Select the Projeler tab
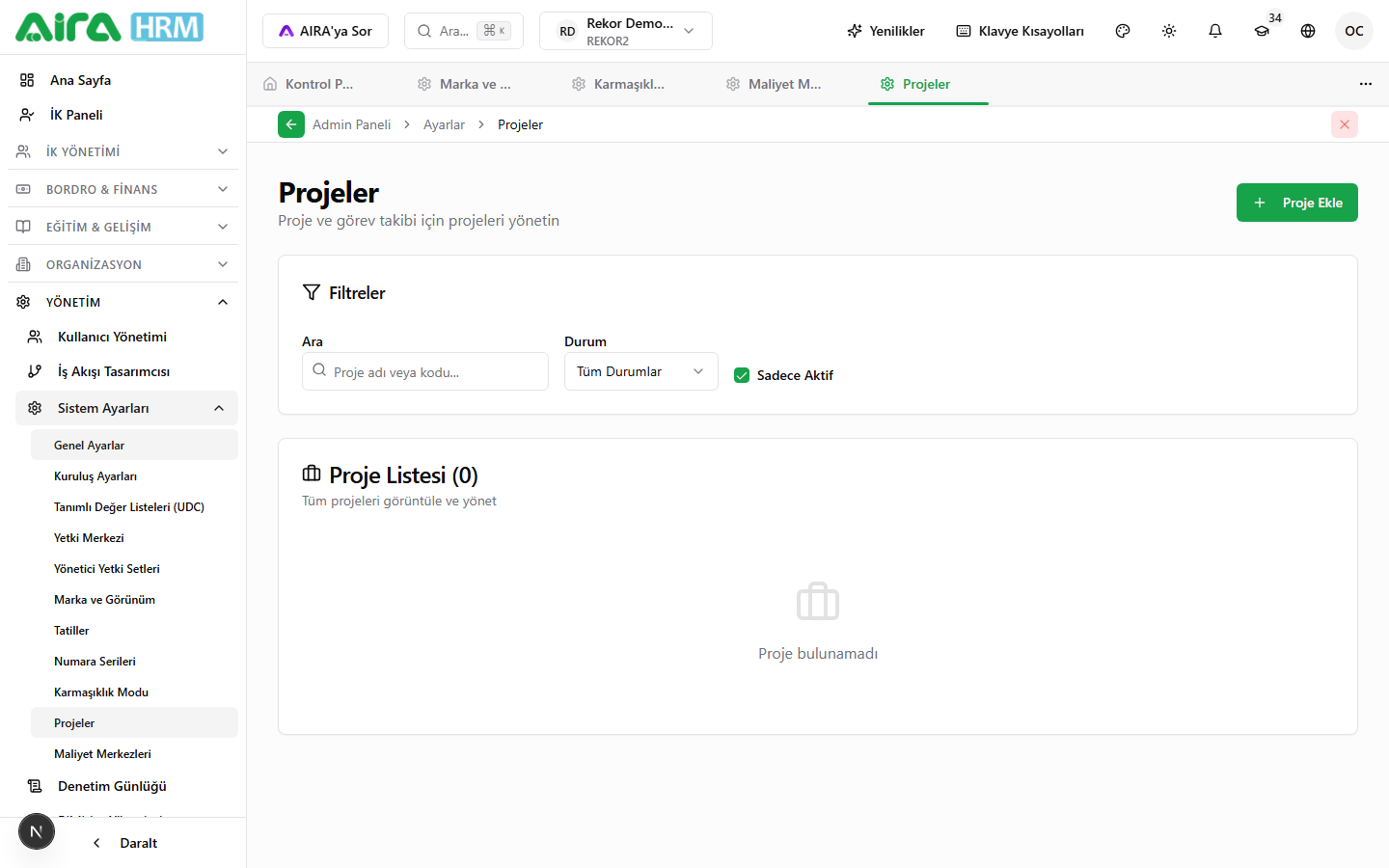The image size is (1389, 868). [928, 84]
